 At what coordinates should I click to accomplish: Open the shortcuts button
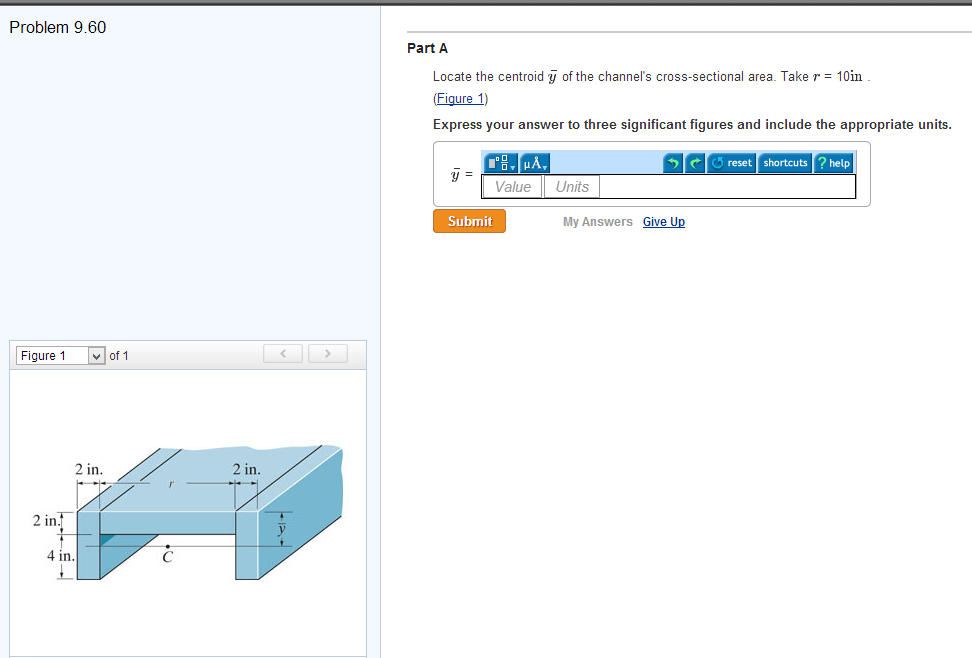click(x=785, y=163)
